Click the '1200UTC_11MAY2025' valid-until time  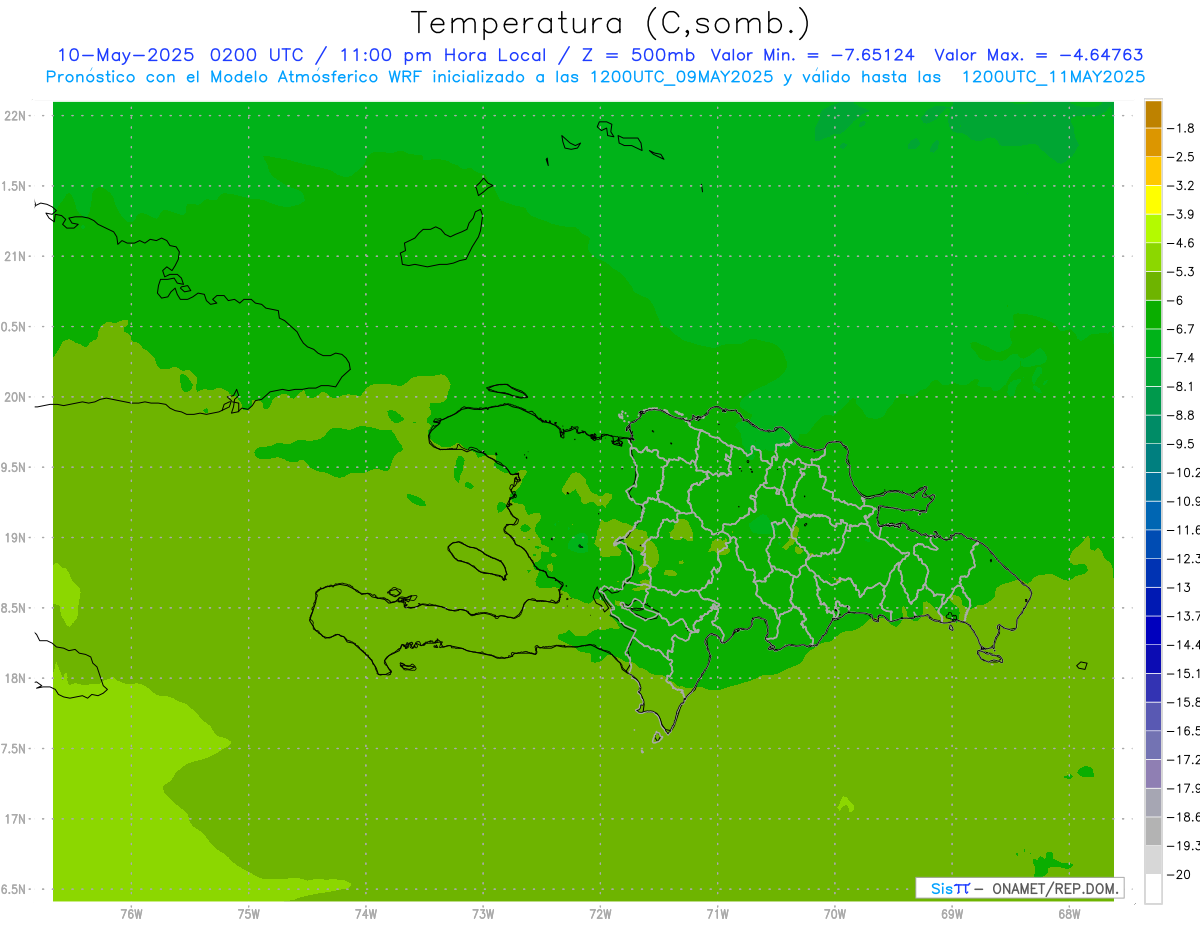click(x=1052, y=77)
